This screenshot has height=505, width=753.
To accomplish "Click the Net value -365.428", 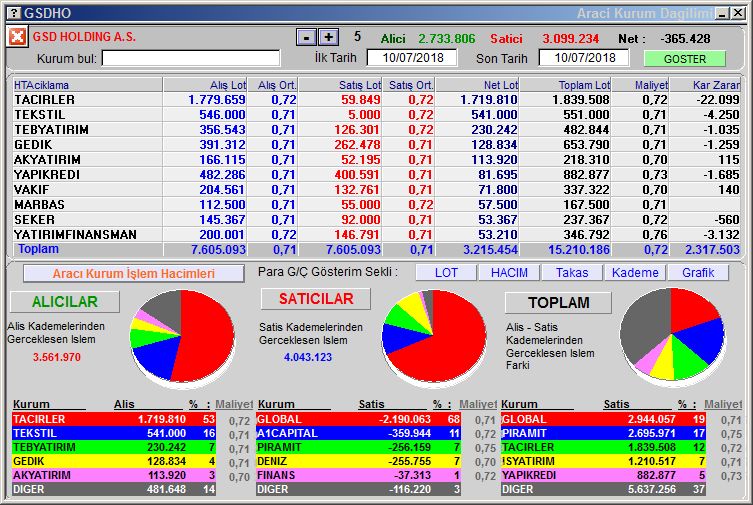I will coord(685,38).
